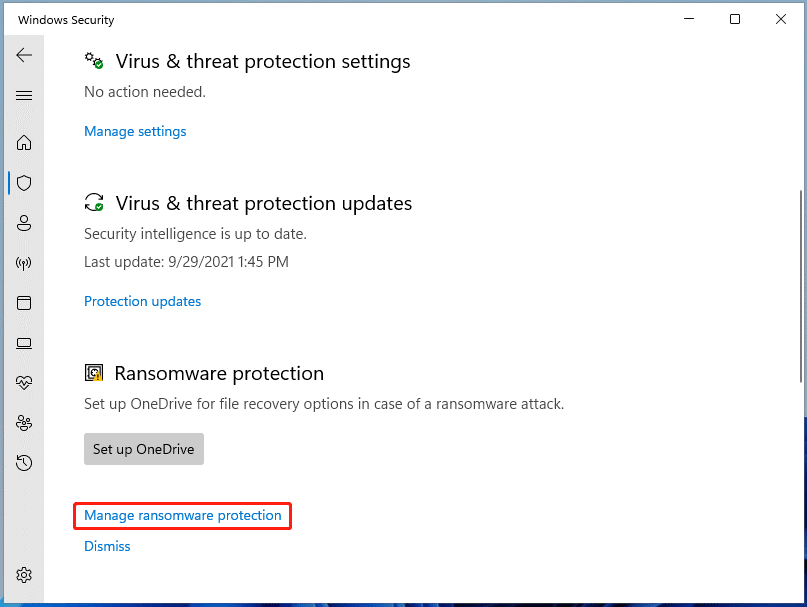Navigate back using the arrow icon
This screenshot has height=607, width=807.
tap(24, 55)
